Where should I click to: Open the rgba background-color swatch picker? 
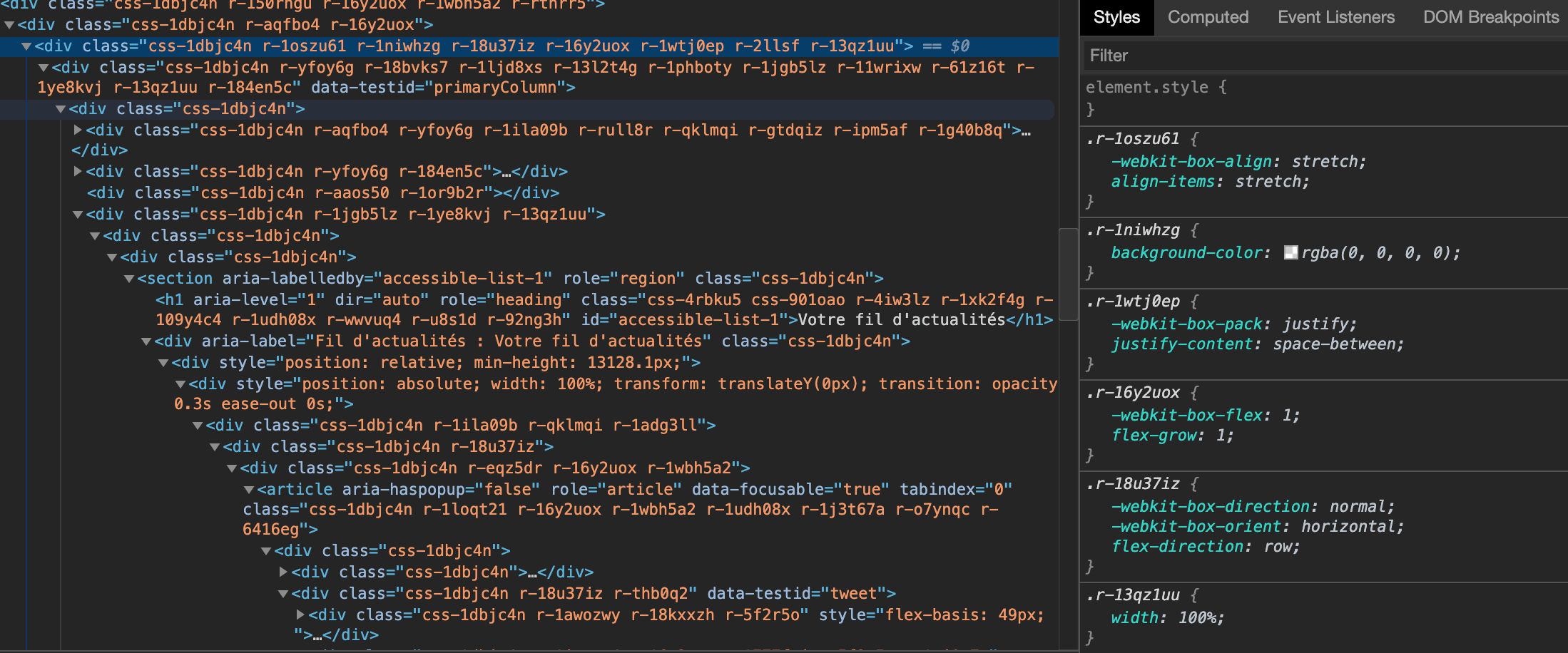pos(1290,252)
